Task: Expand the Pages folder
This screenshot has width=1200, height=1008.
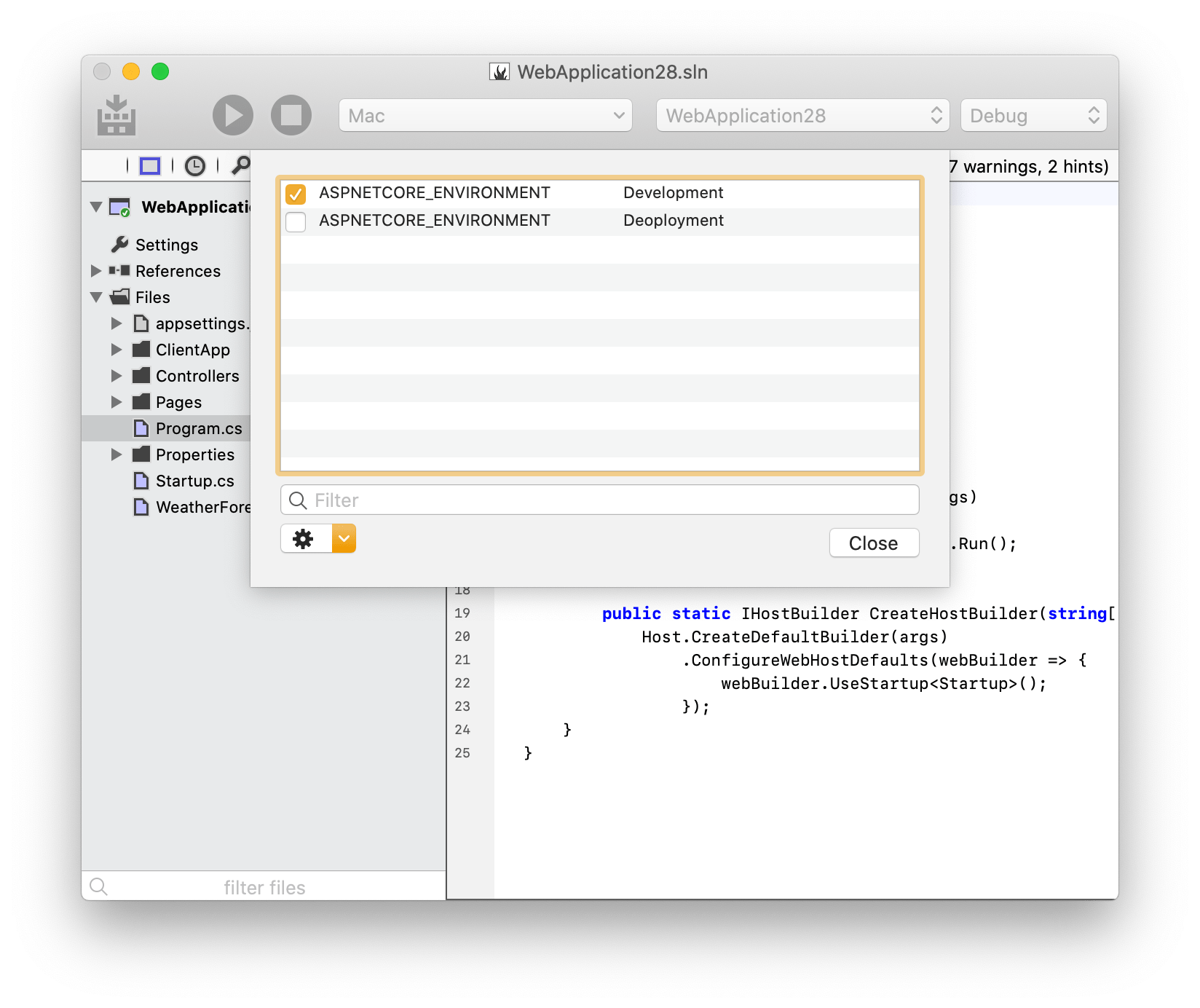Action: point(117,402)
